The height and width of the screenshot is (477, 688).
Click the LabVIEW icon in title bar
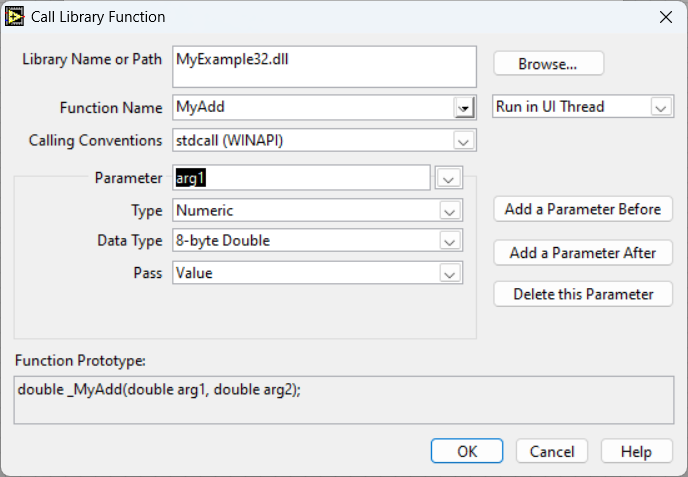click(x=16, y=17)
